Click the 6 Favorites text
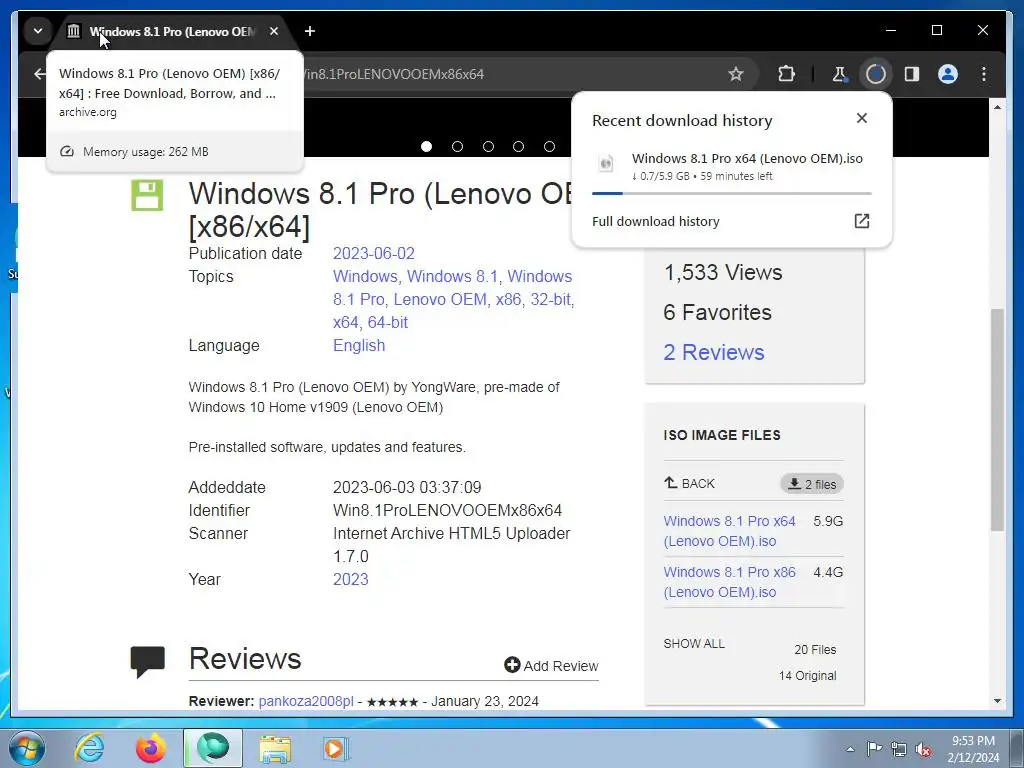Image resolution: width=1024 pixels, height=768 pixels. click(x=717, y=312)
